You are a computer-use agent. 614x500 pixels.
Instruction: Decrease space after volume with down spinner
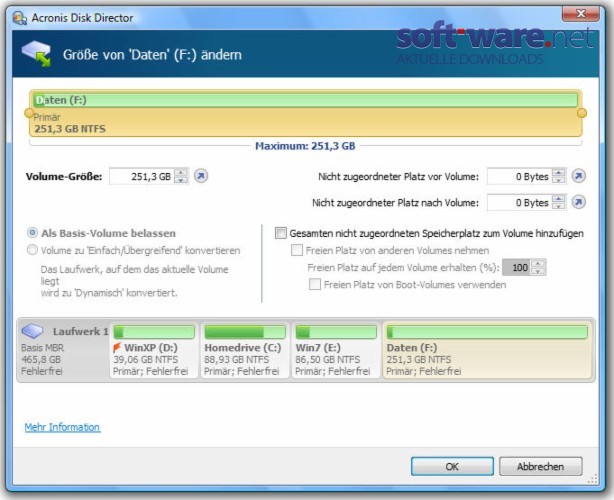(x=559, y=206)
